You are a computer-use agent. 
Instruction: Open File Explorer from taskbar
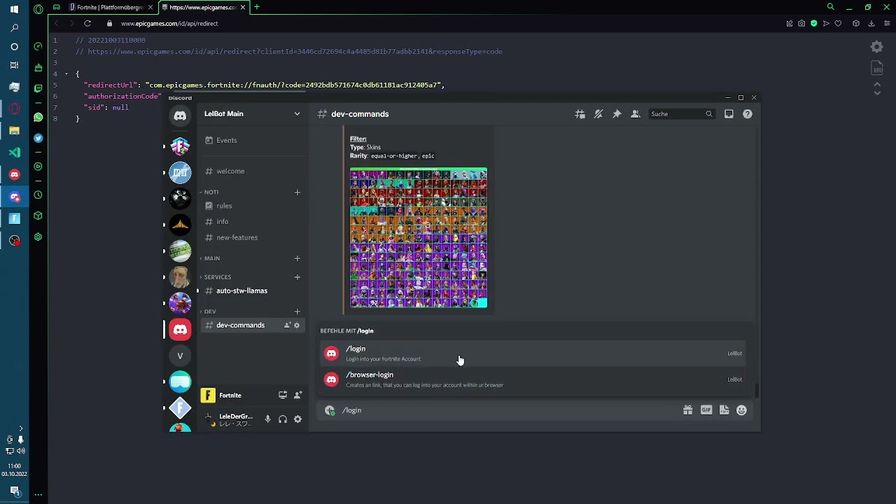coord(14,131)
